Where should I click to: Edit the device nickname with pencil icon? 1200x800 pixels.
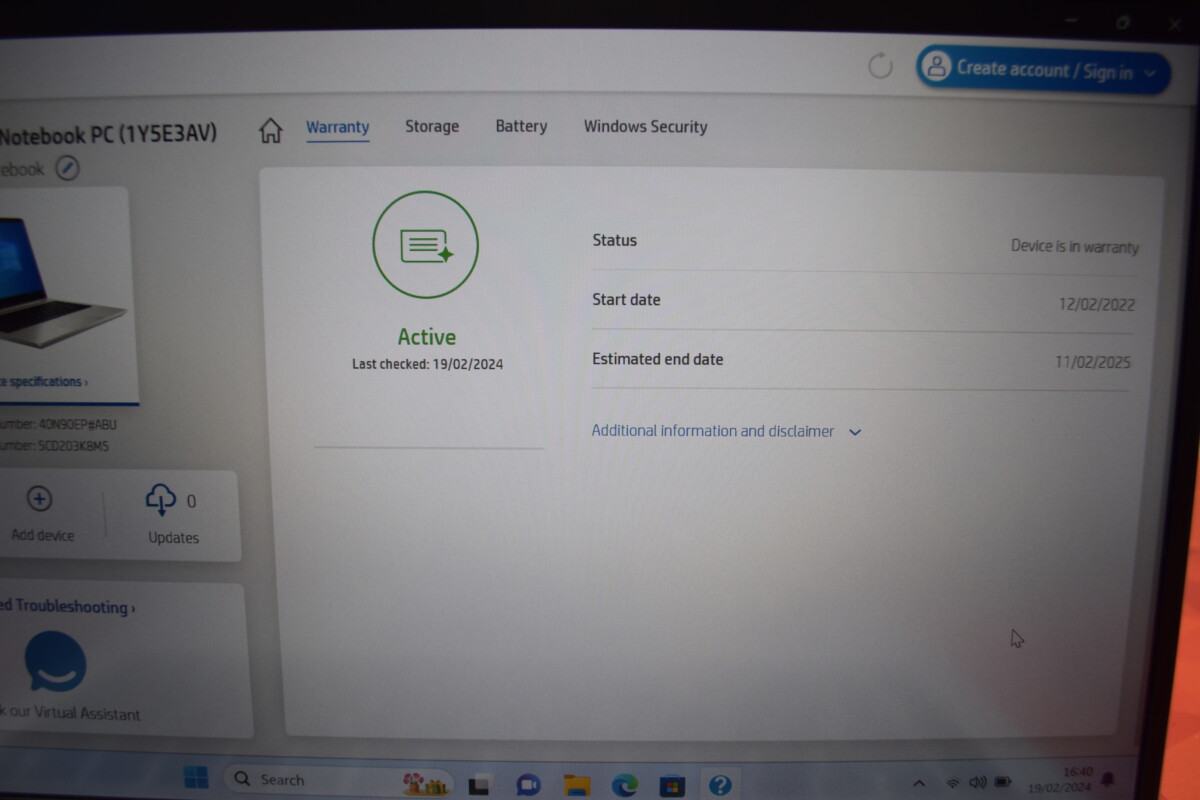(67, 168)
